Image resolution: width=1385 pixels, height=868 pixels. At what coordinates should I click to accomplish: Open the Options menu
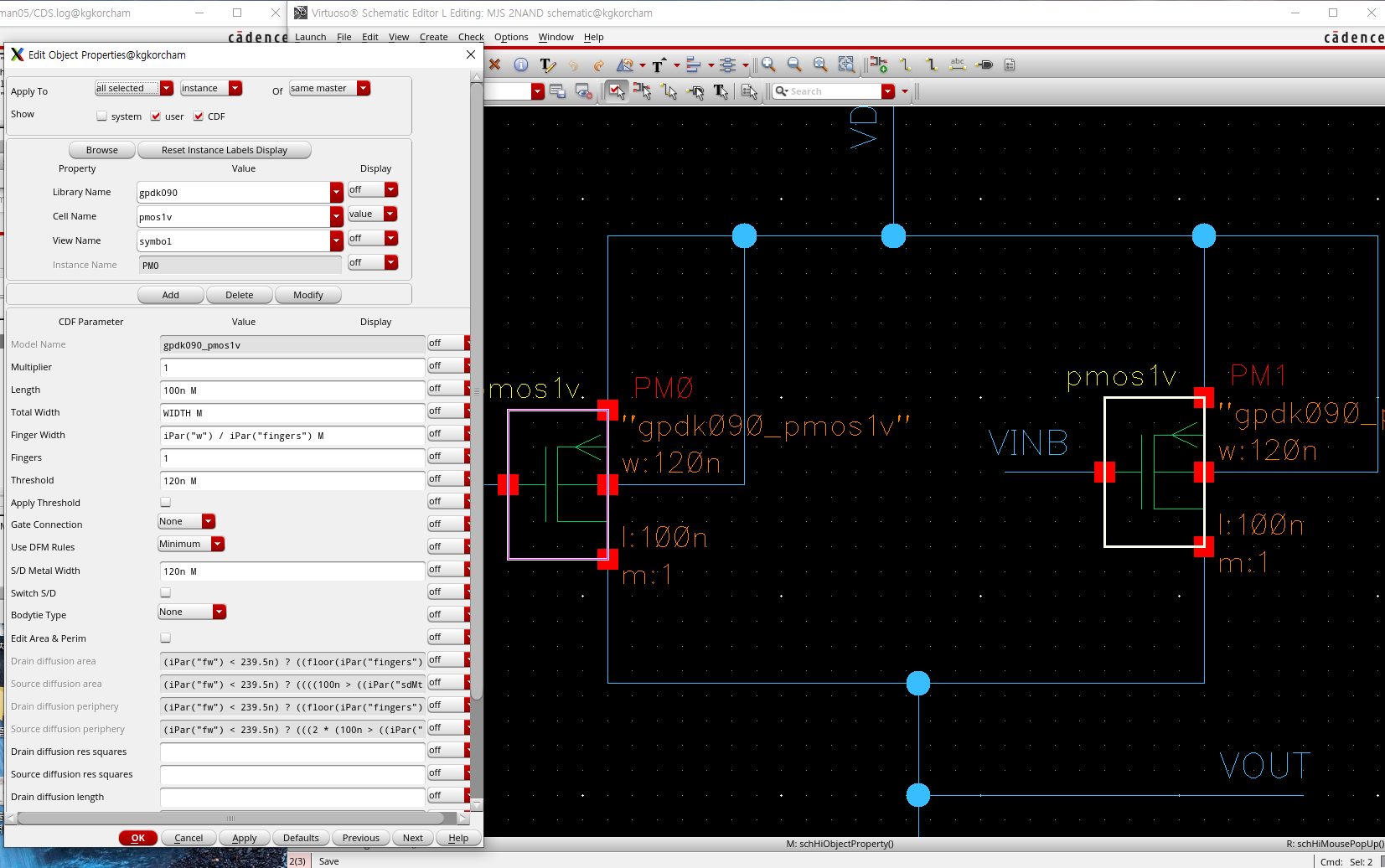511,37
